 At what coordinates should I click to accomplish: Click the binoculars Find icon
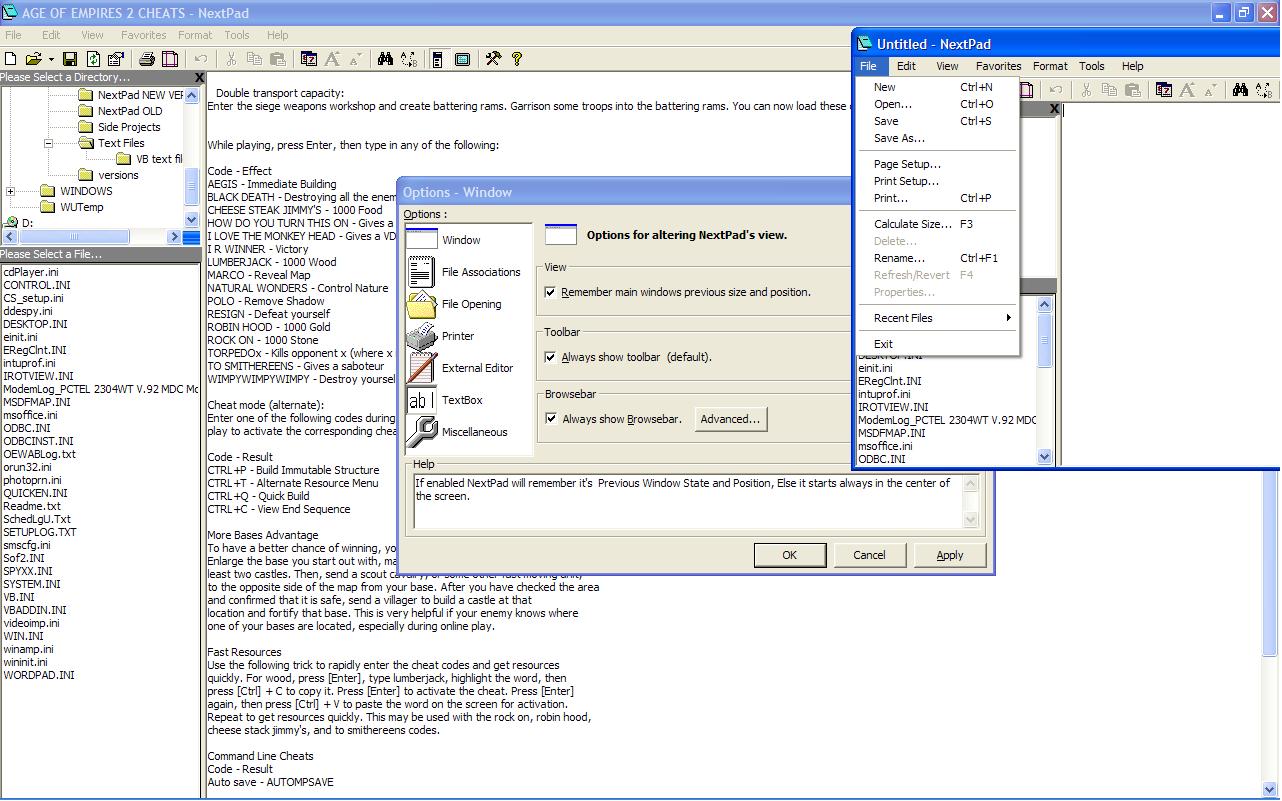[x=385, y=59]
